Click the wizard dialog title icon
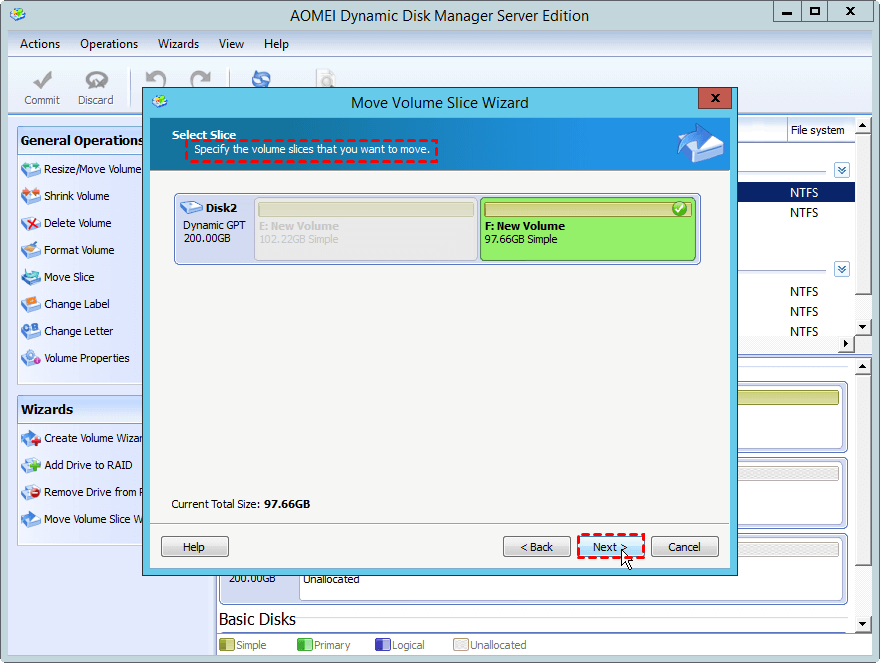 (160, 102)
